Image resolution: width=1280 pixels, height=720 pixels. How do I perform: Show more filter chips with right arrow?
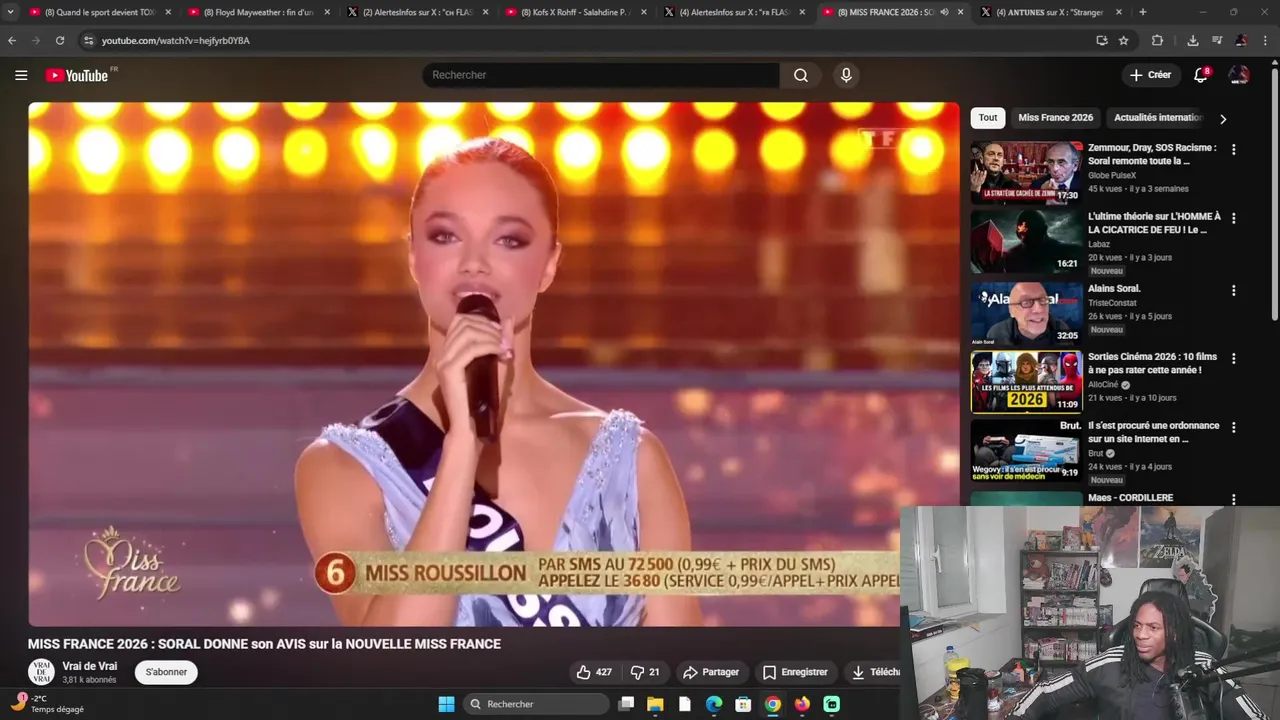[x=1222, y=118]
